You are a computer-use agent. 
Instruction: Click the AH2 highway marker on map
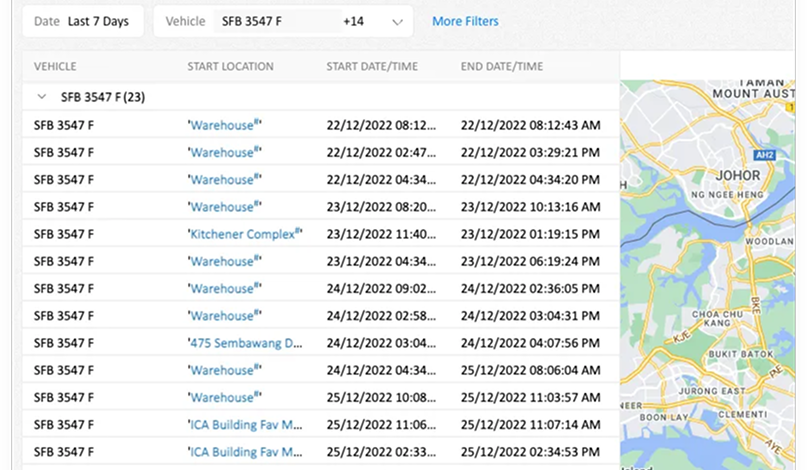point(766,156)
